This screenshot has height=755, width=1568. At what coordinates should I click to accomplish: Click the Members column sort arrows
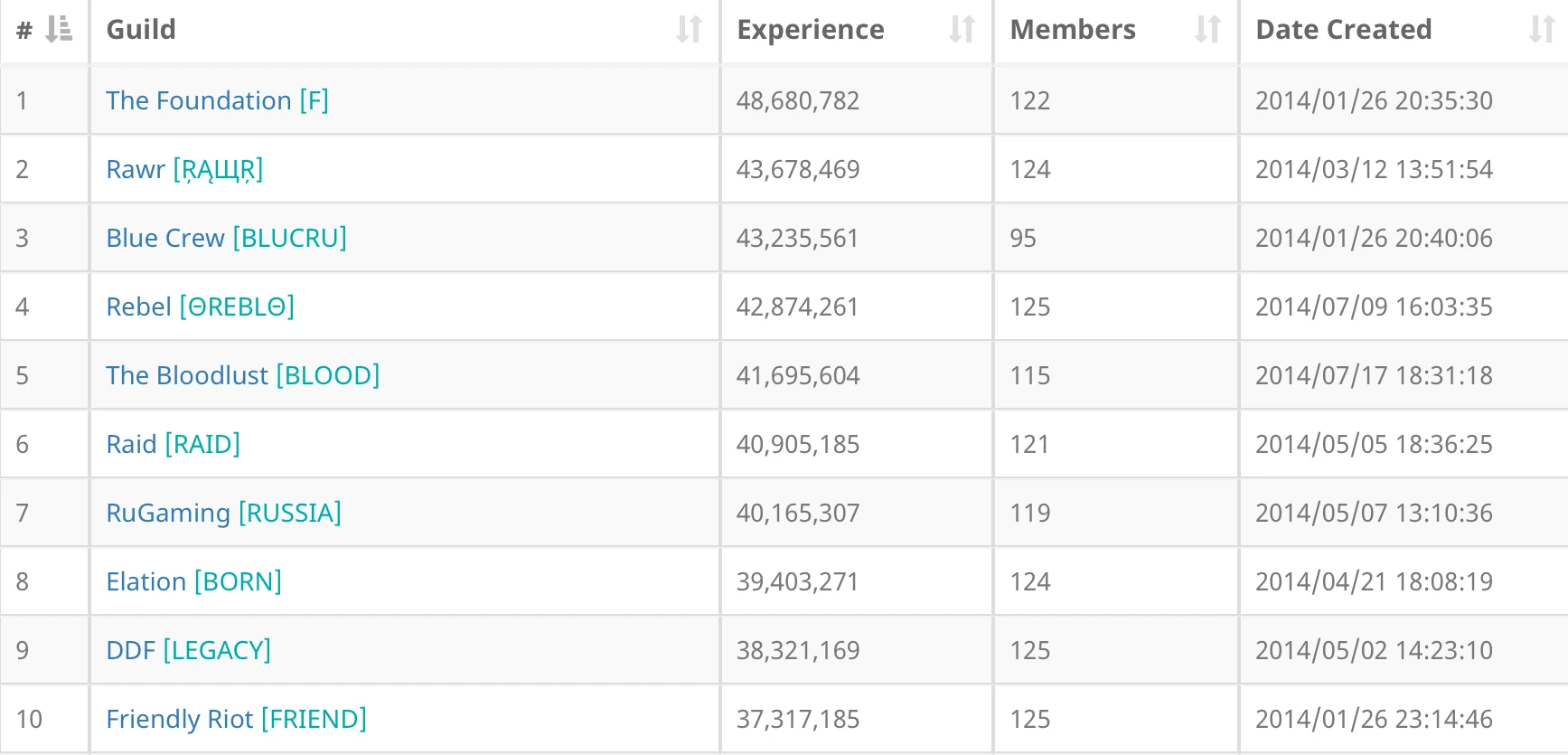pos(1207,29)
